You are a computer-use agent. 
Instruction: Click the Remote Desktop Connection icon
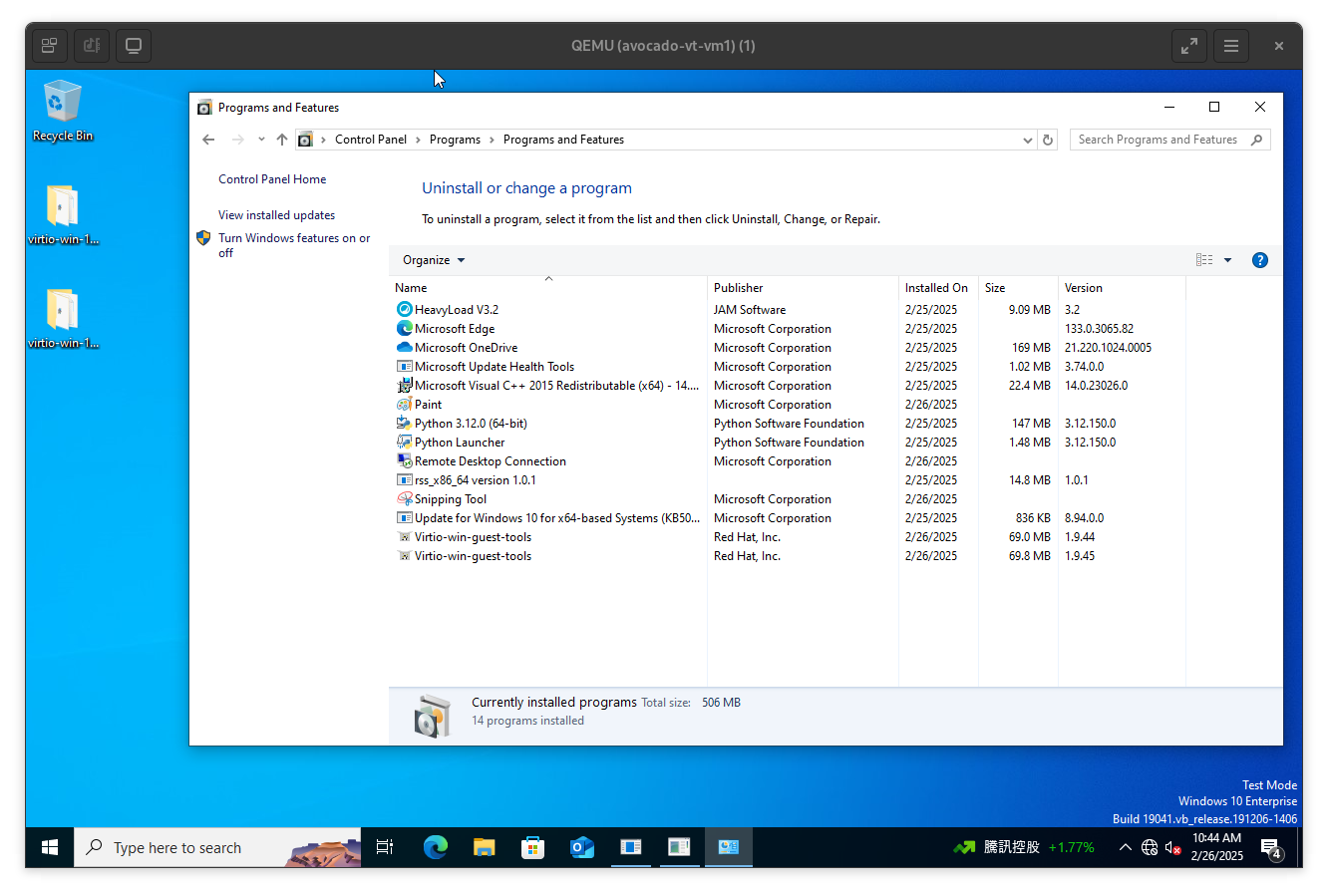coord(404,460)
